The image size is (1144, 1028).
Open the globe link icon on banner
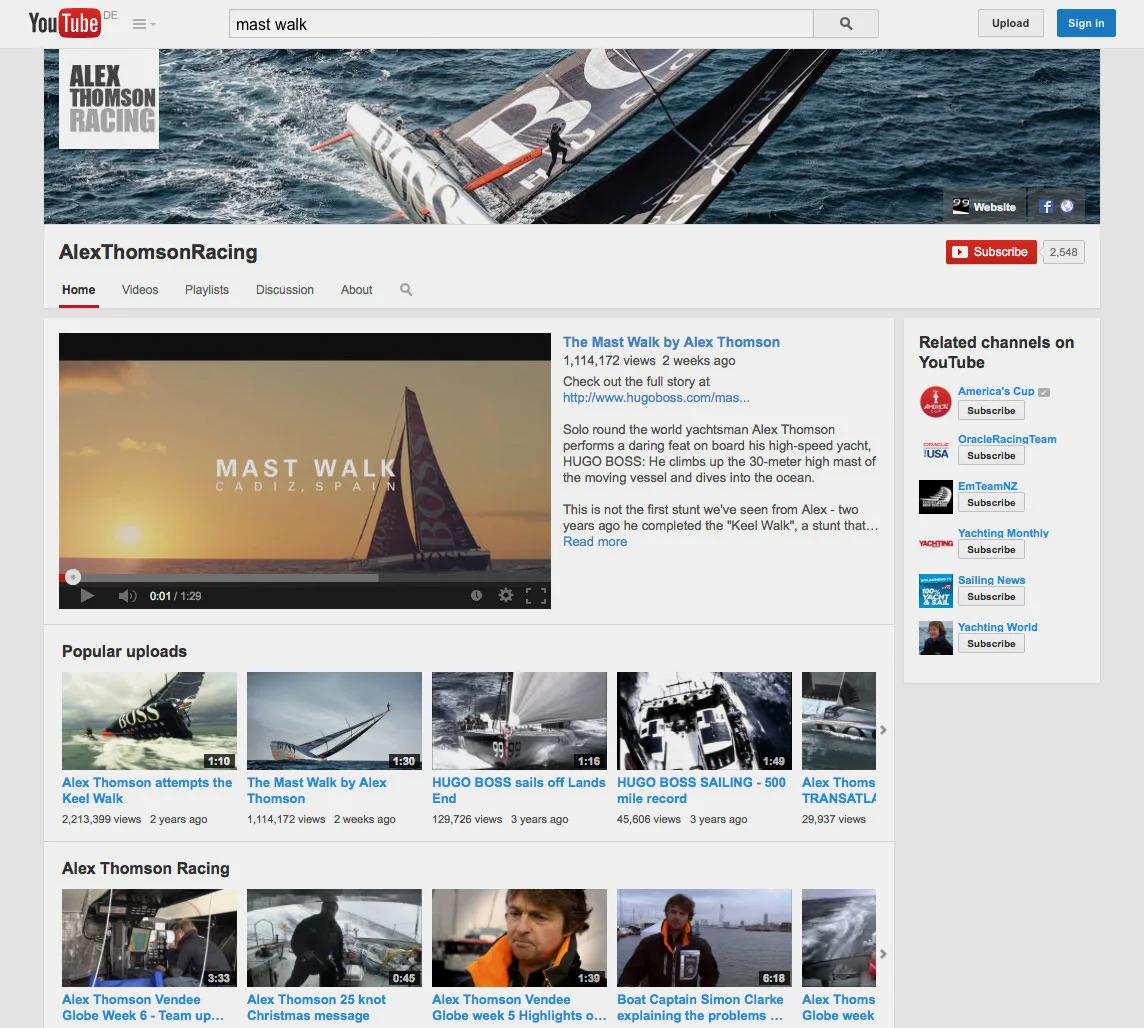(1067, 206)
